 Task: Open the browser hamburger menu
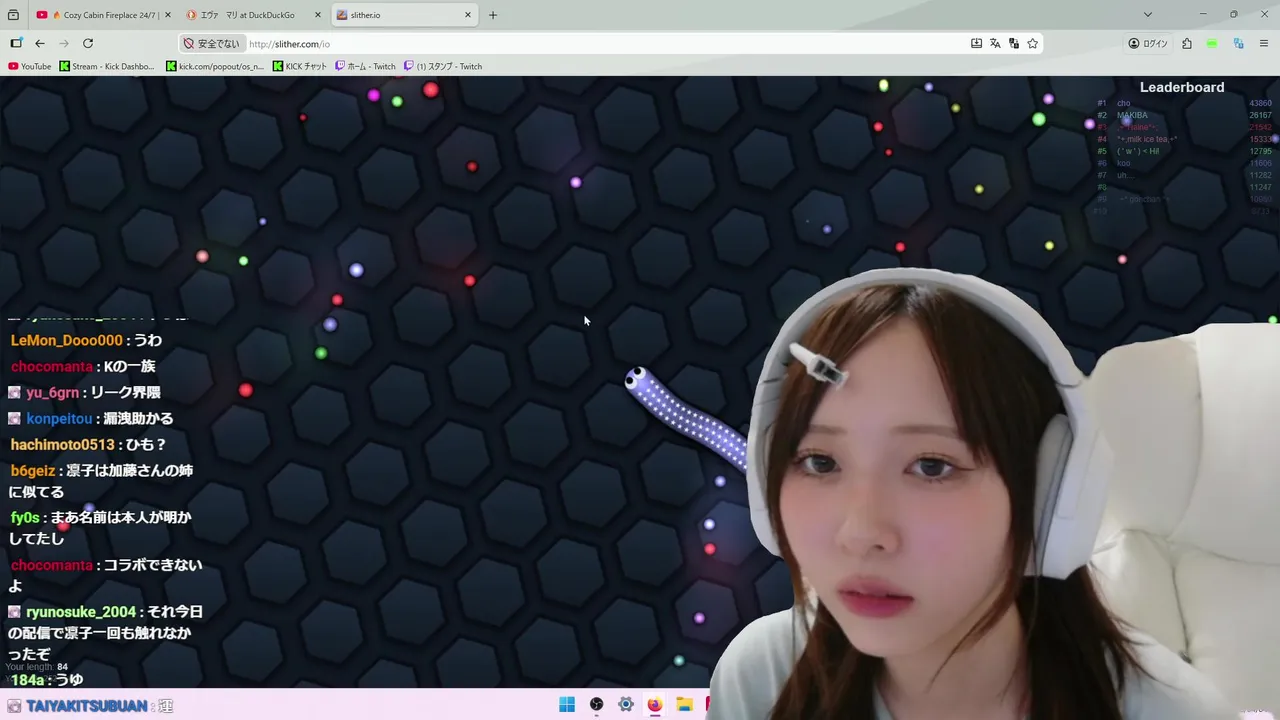(1264, 43)
